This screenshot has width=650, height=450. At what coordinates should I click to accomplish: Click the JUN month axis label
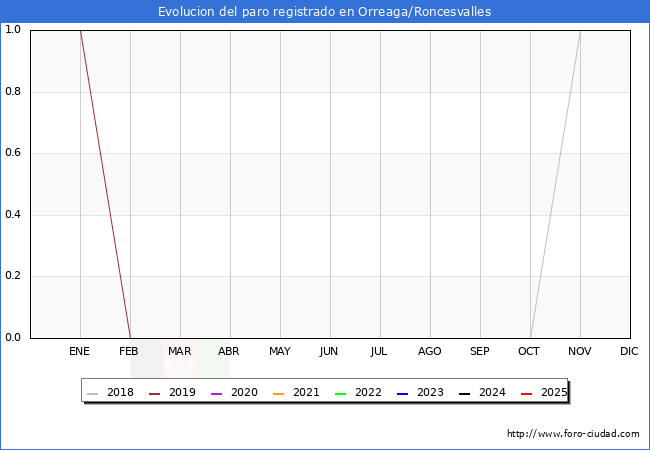click(x=329, y=352)
